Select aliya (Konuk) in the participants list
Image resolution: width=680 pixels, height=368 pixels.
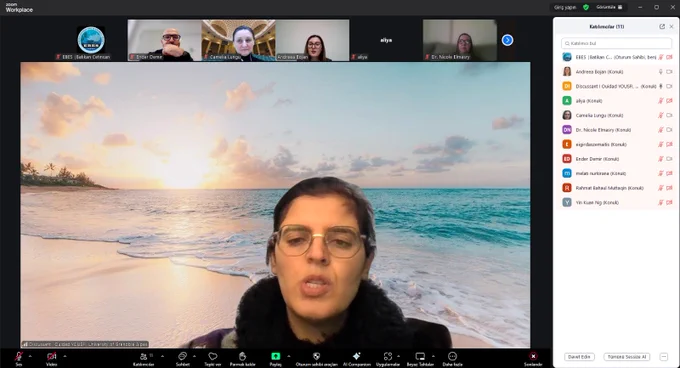click(x=616, y=101)
